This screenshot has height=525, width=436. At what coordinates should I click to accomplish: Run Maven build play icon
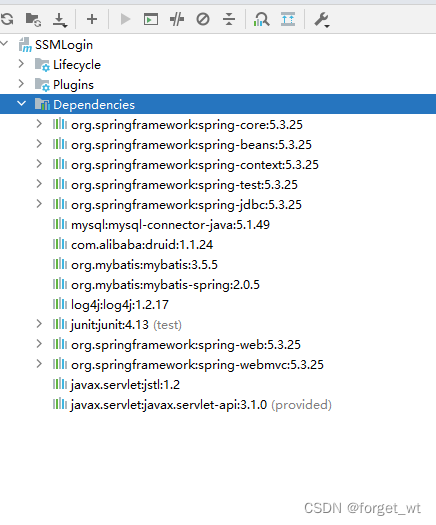[x=125, y=19]
